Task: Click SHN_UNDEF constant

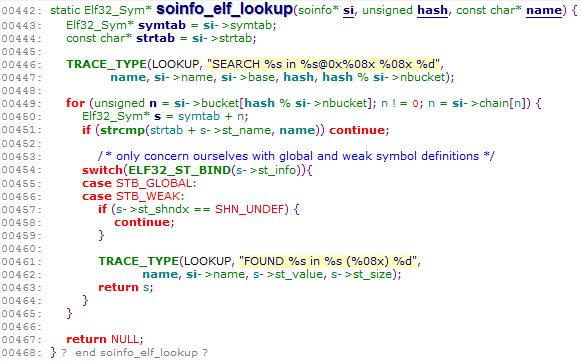Action: 249,209
